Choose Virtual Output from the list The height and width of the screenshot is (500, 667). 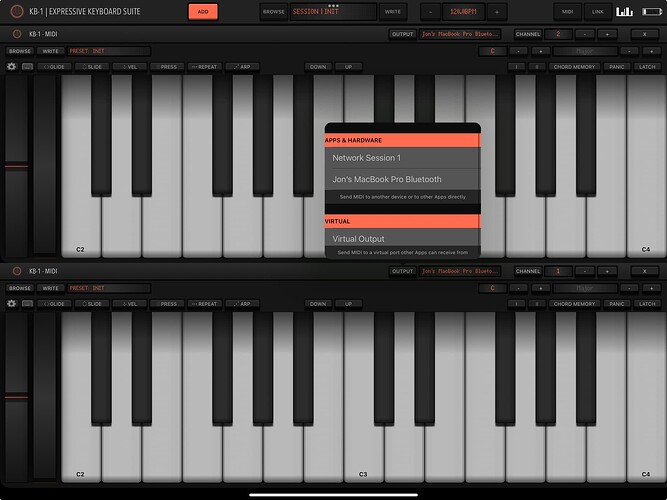pos(402,239)
